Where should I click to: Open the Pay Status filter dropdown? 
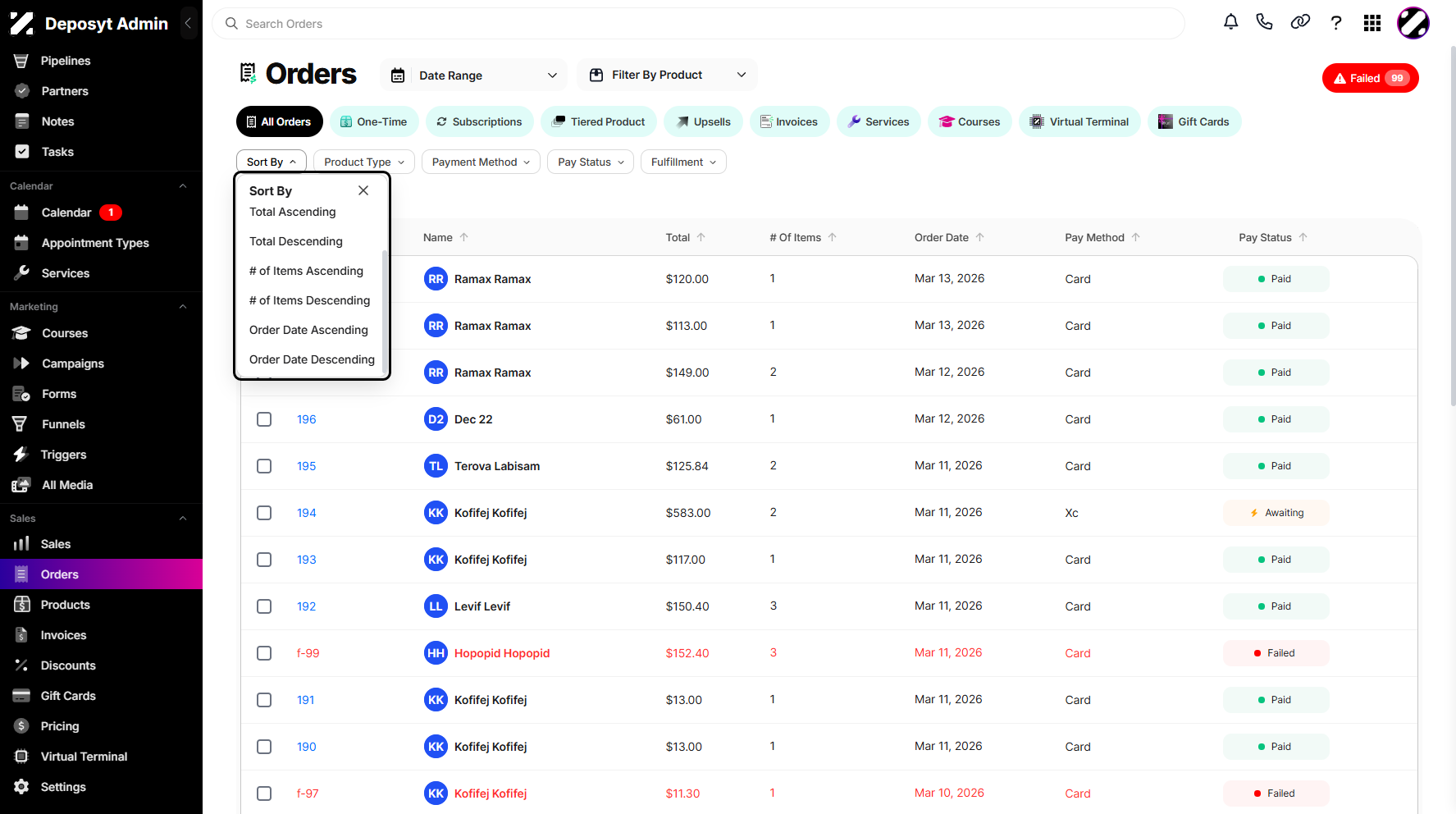coord(591,162)
